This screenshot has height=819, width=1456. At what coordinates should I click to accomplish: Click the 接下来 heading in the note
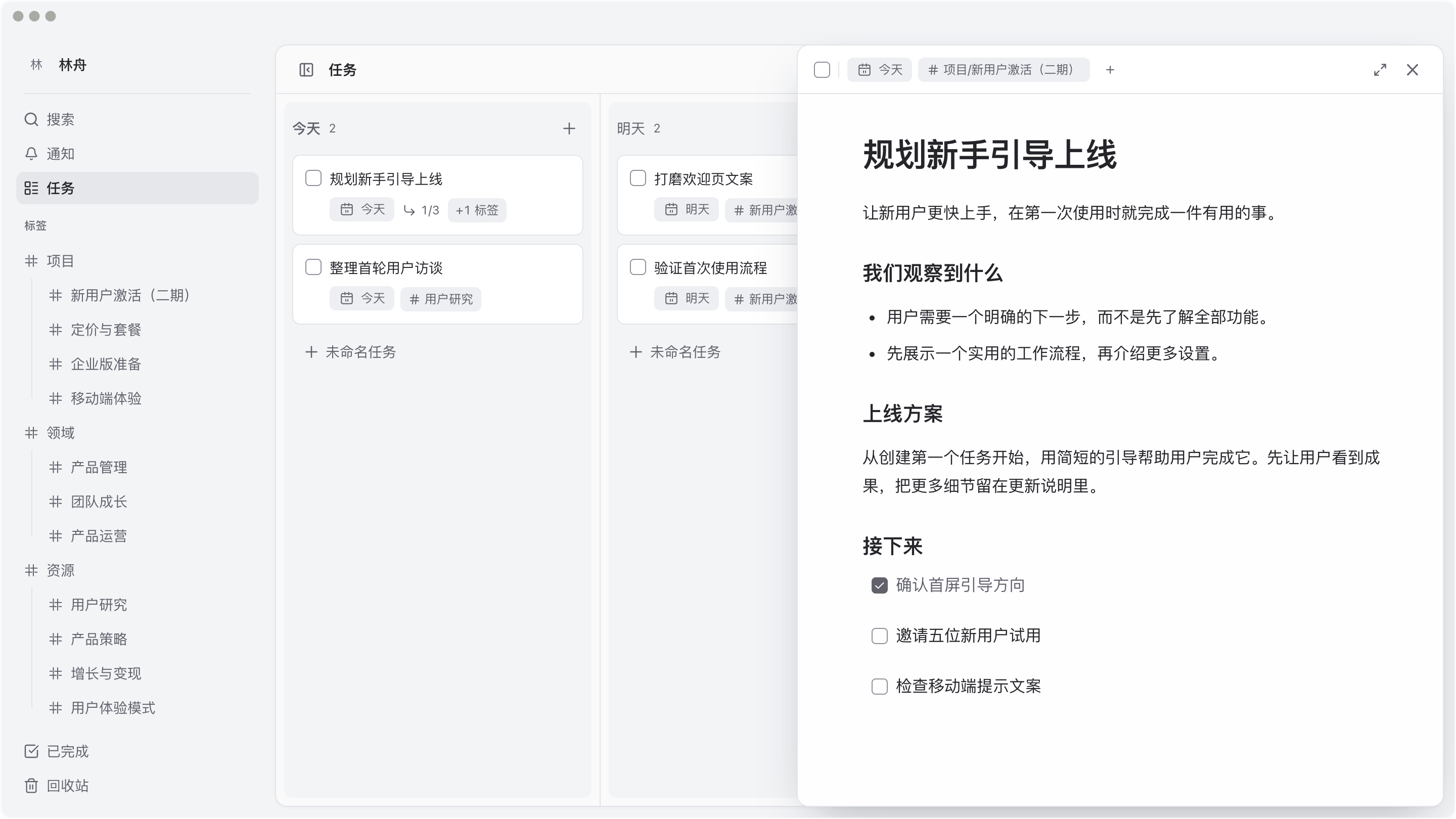pos(892,546)
